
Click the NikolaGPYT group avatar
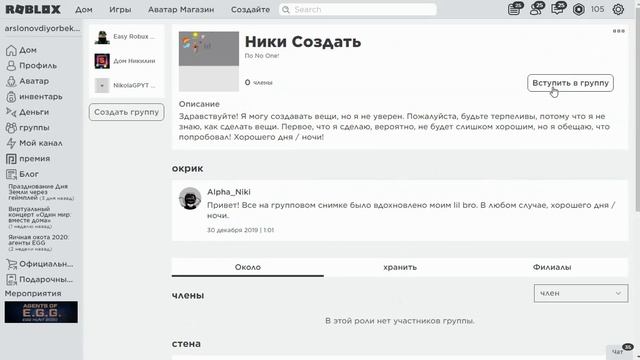(x=102, y=86)
